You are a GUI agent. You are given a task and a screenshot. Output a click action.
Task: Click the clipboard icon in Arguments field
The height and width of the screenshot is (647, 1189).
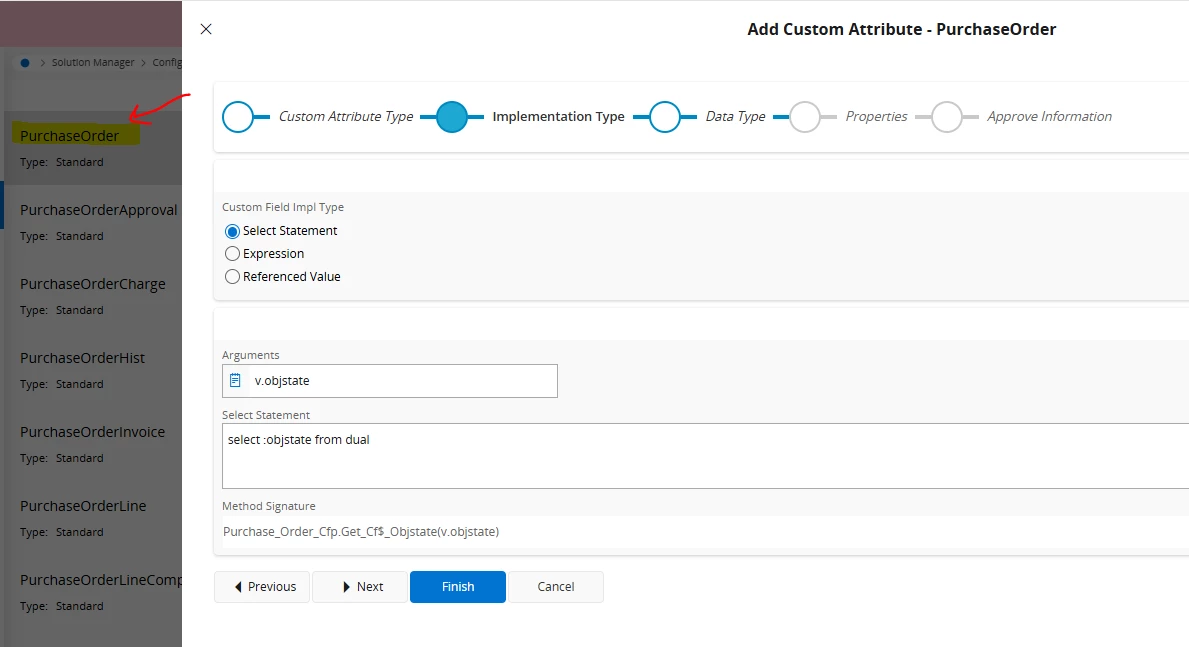click(x=235, y=380)
